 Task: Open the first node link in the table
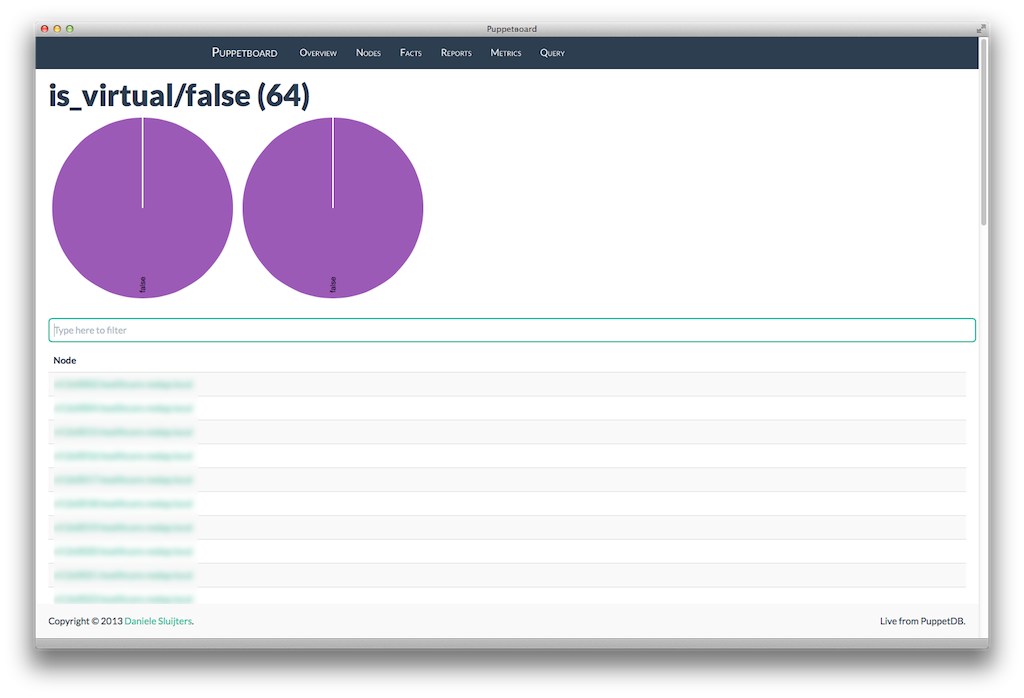124,384
